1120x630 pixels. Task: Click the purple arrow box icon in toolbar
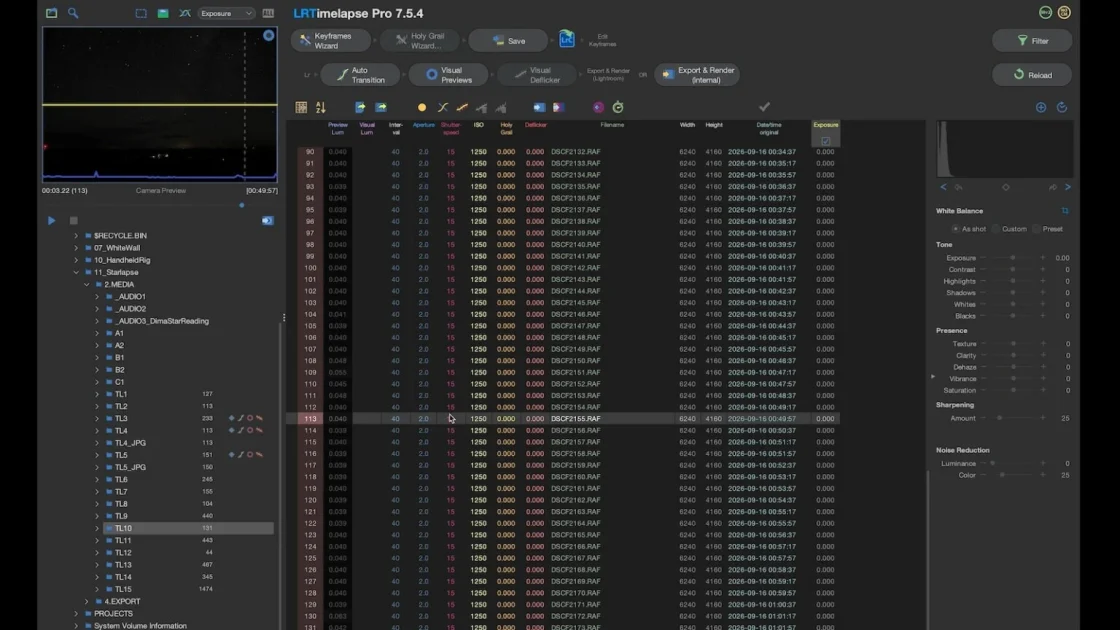click(559, 107)
